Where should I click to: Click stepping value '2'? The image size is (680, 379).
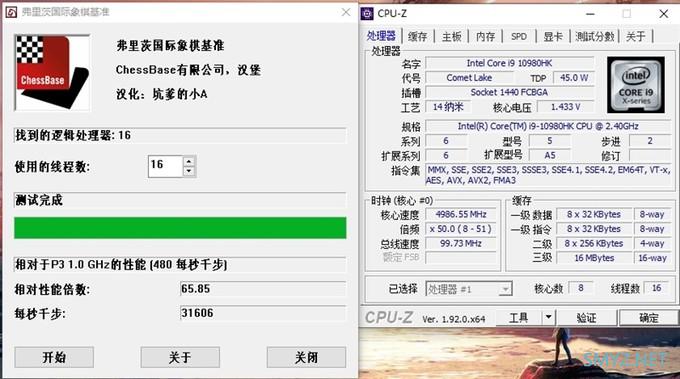click(x=650, y=141)
